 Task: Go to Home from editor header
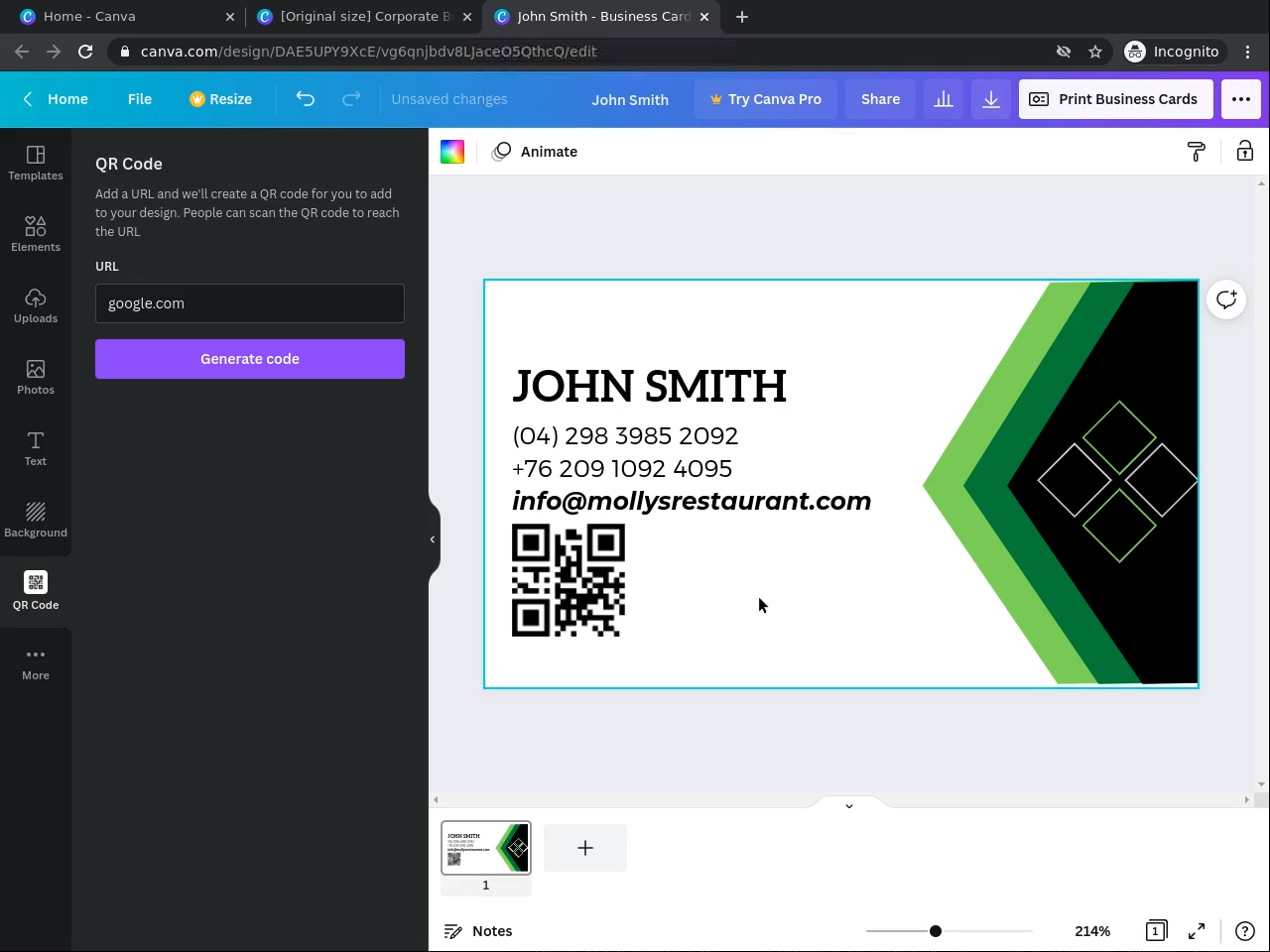(56, 99)
